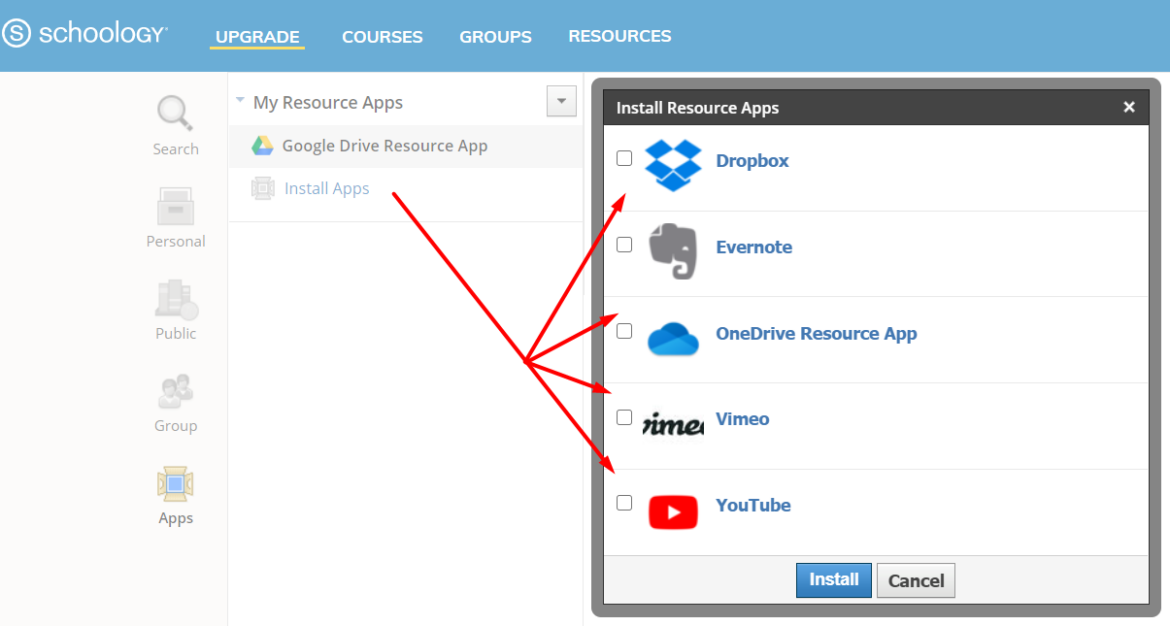This screenshot has height=626, width=1170.
Task: Click the Install button
Action: point(833,580)
